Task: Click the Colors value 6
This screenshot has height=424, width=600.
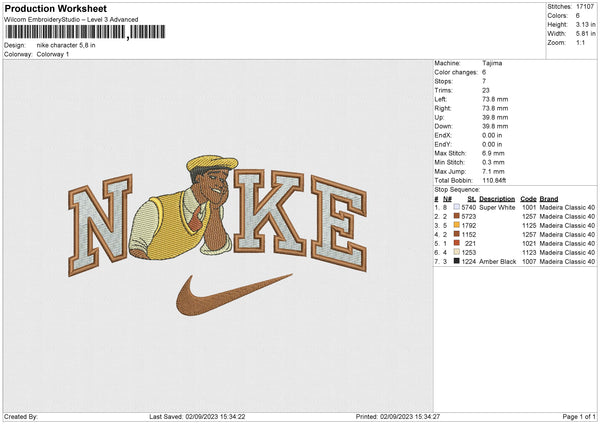Action: click(x=578, y=16)
